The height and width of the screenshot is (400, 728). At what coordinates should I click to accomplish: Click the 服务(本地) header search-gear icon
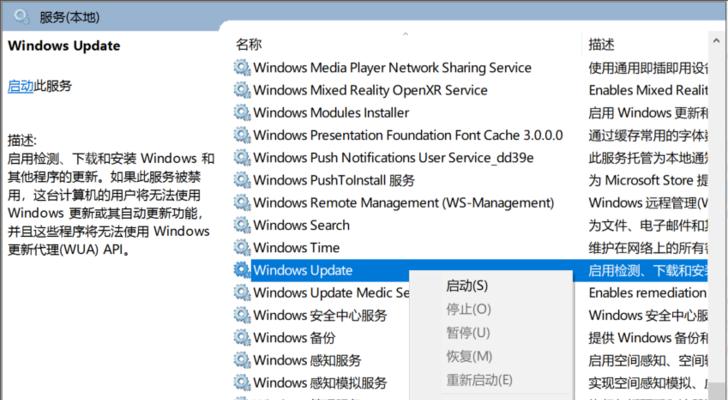pos(21,17)
